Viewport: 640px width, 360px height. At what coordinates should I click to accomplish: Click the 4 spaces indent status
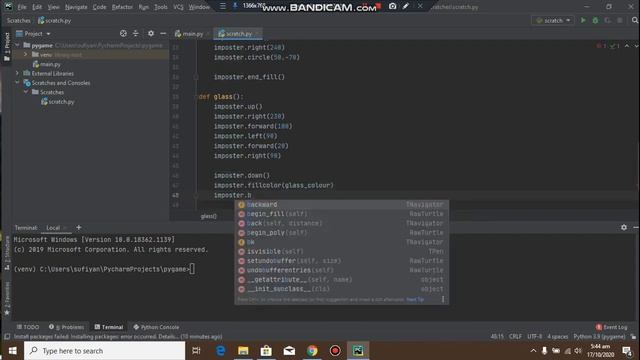pos(558,337)
